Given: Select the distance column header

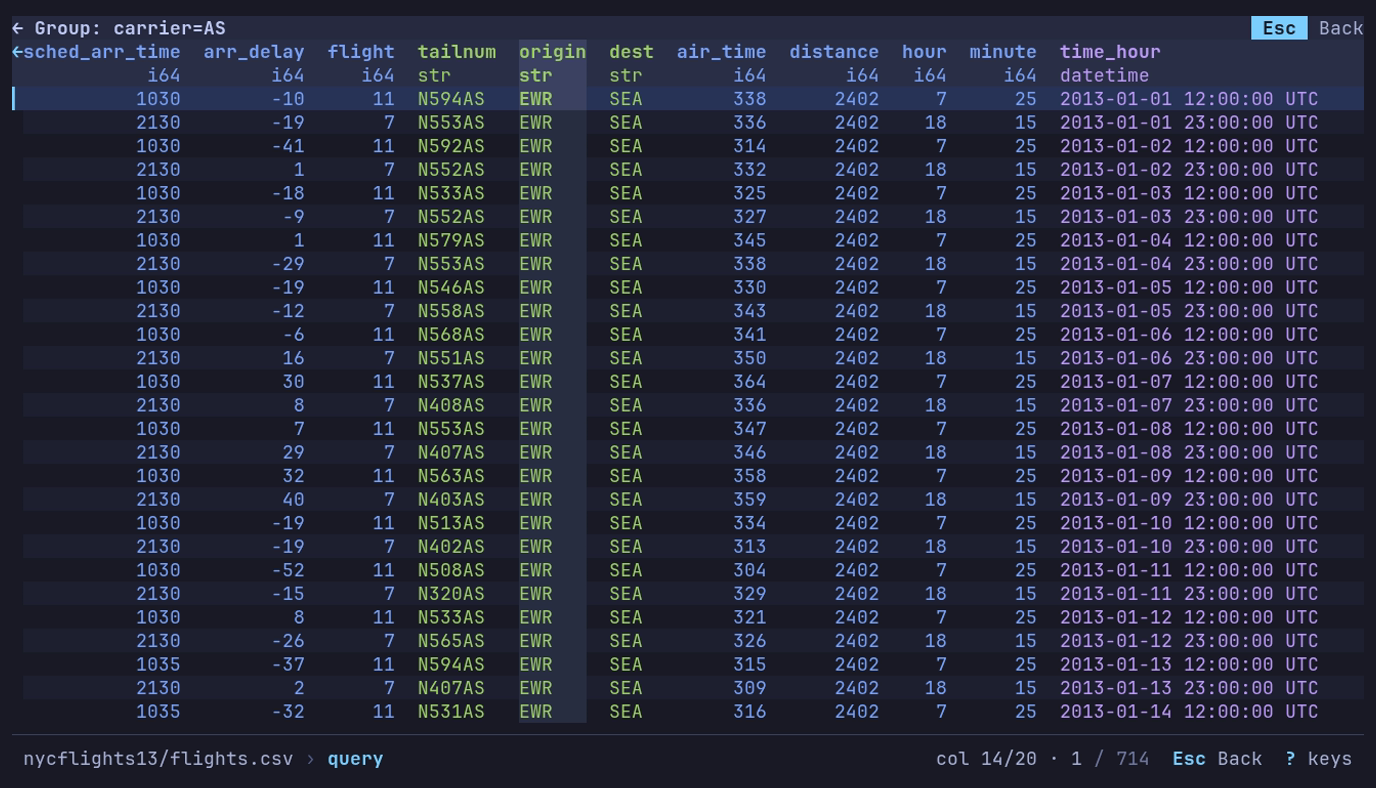Looking at the screenshot, I should point(834,52).
